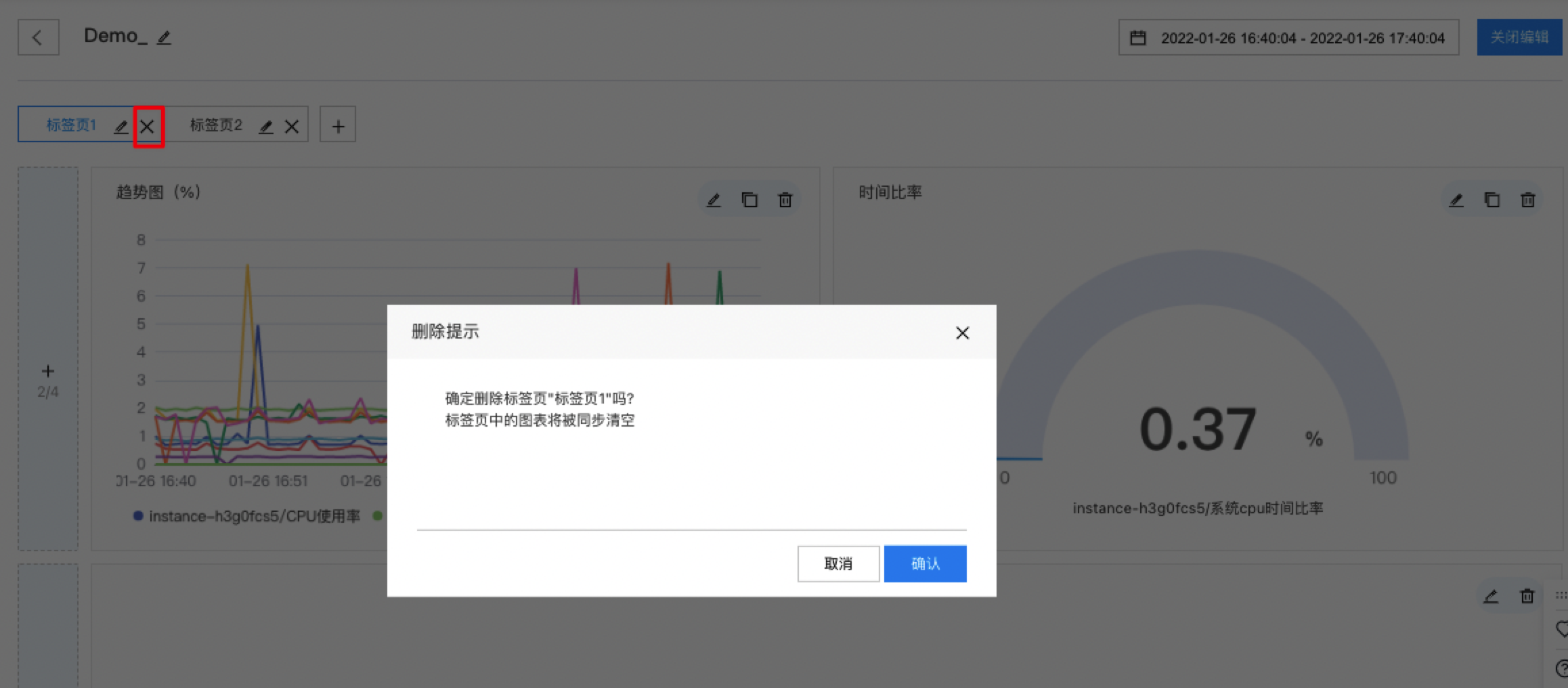Delete the 时间比率 gauge chart

click(x=1528, y=200)
